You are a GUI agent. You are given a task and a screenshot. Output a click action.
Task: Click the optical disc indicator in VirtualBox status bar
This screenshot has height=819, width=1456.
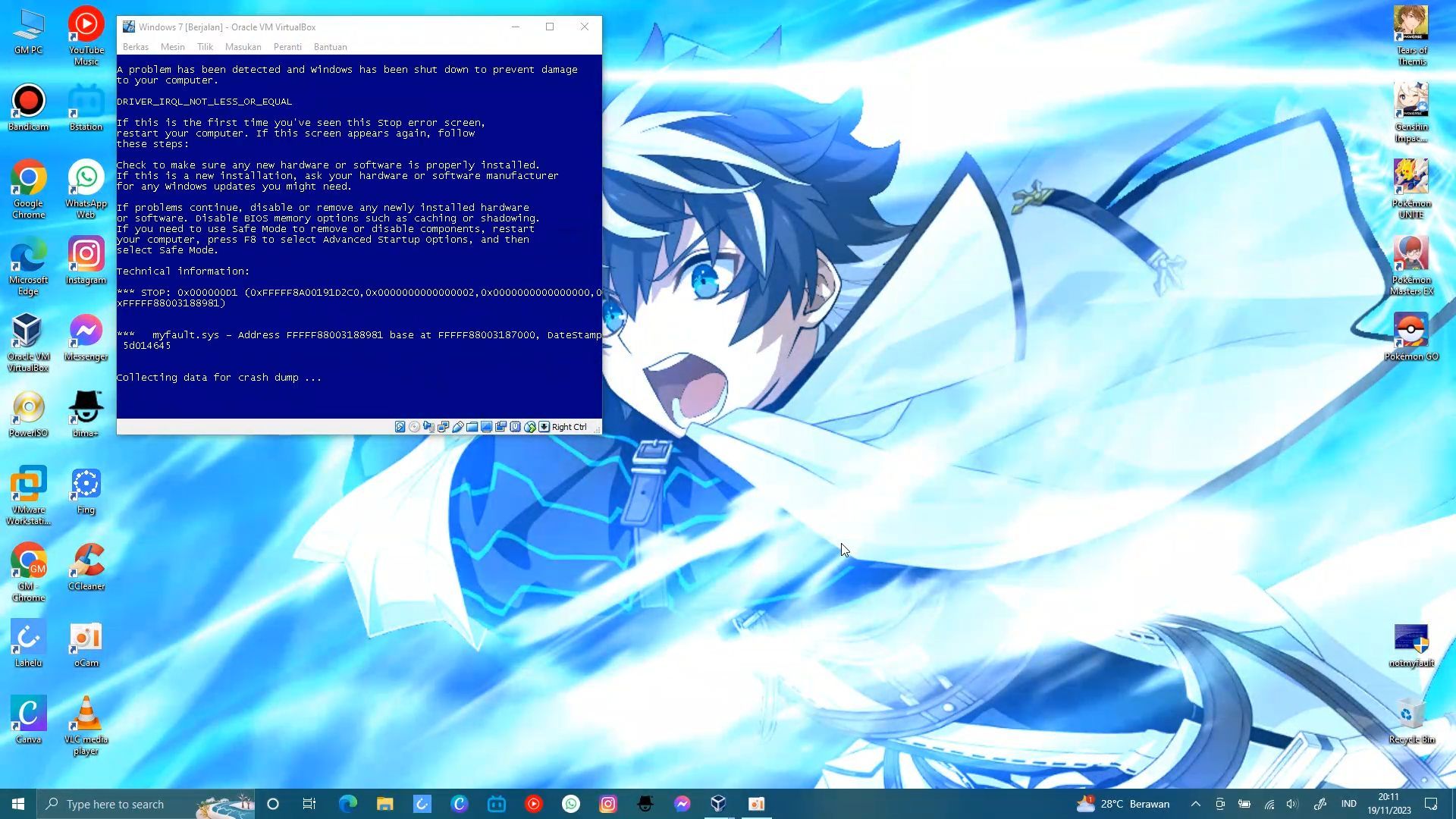[x=414, y=427]
